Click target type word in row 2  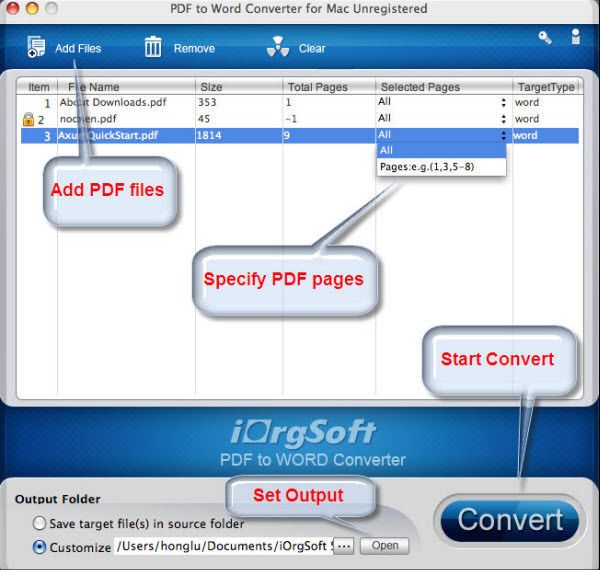pyautogui.click(x=527, y=119)
